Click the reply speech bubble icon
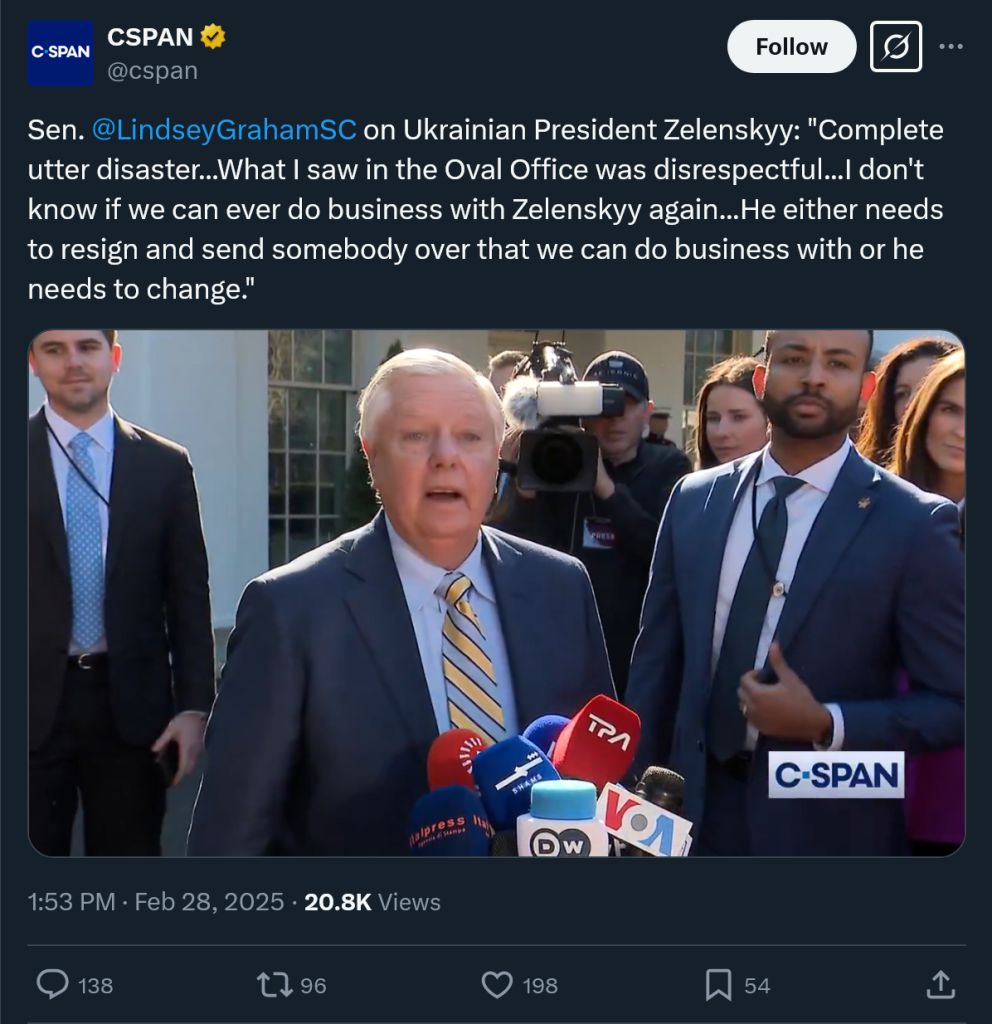The image size is (992, 1024). point(52,984)
